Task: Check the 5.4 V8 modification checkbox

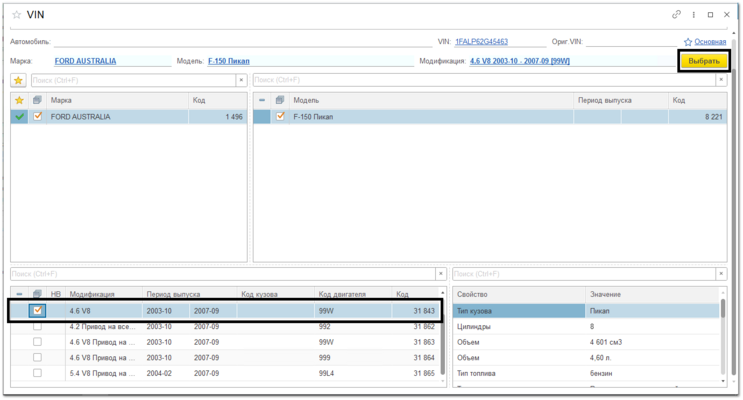Action: (37, 373)
